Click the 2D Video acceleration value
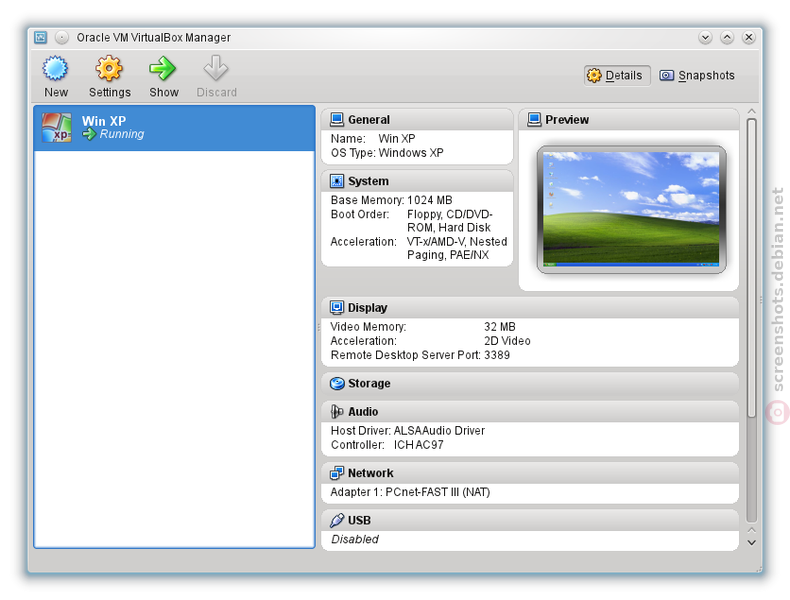 point(507,341)
